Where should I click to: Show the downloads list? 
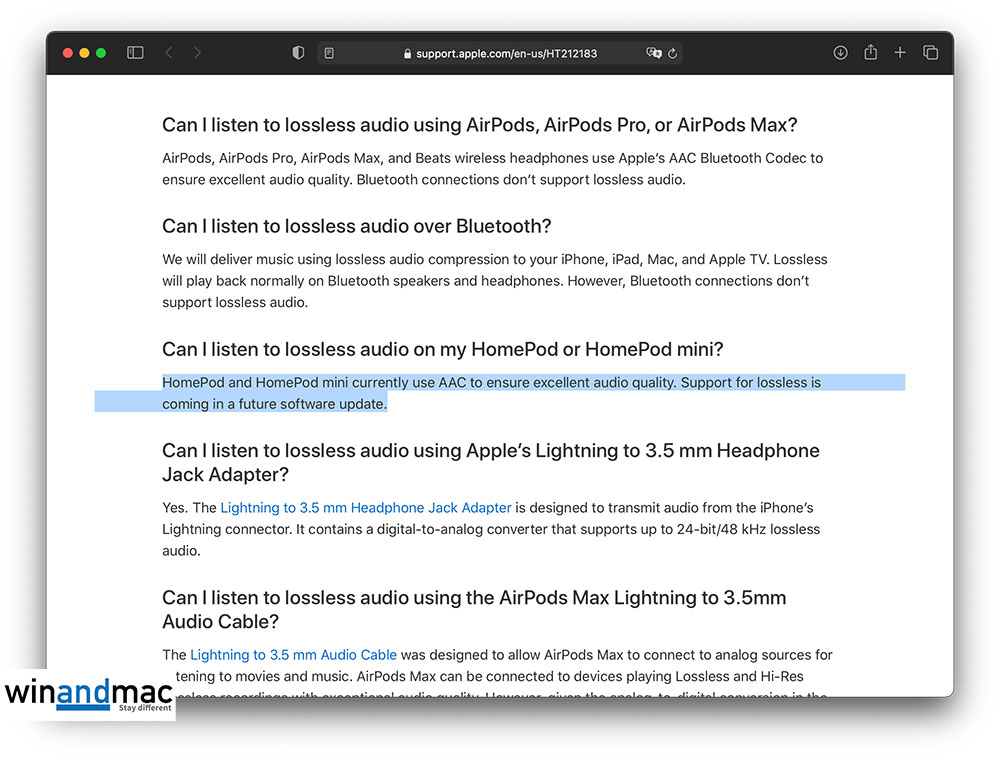point(840,53)
